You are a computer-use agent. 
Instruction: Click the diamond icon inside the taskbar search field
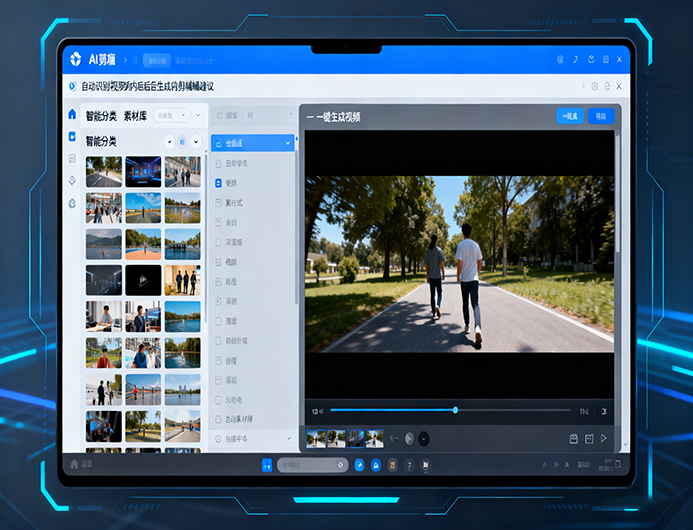(340, 465)
